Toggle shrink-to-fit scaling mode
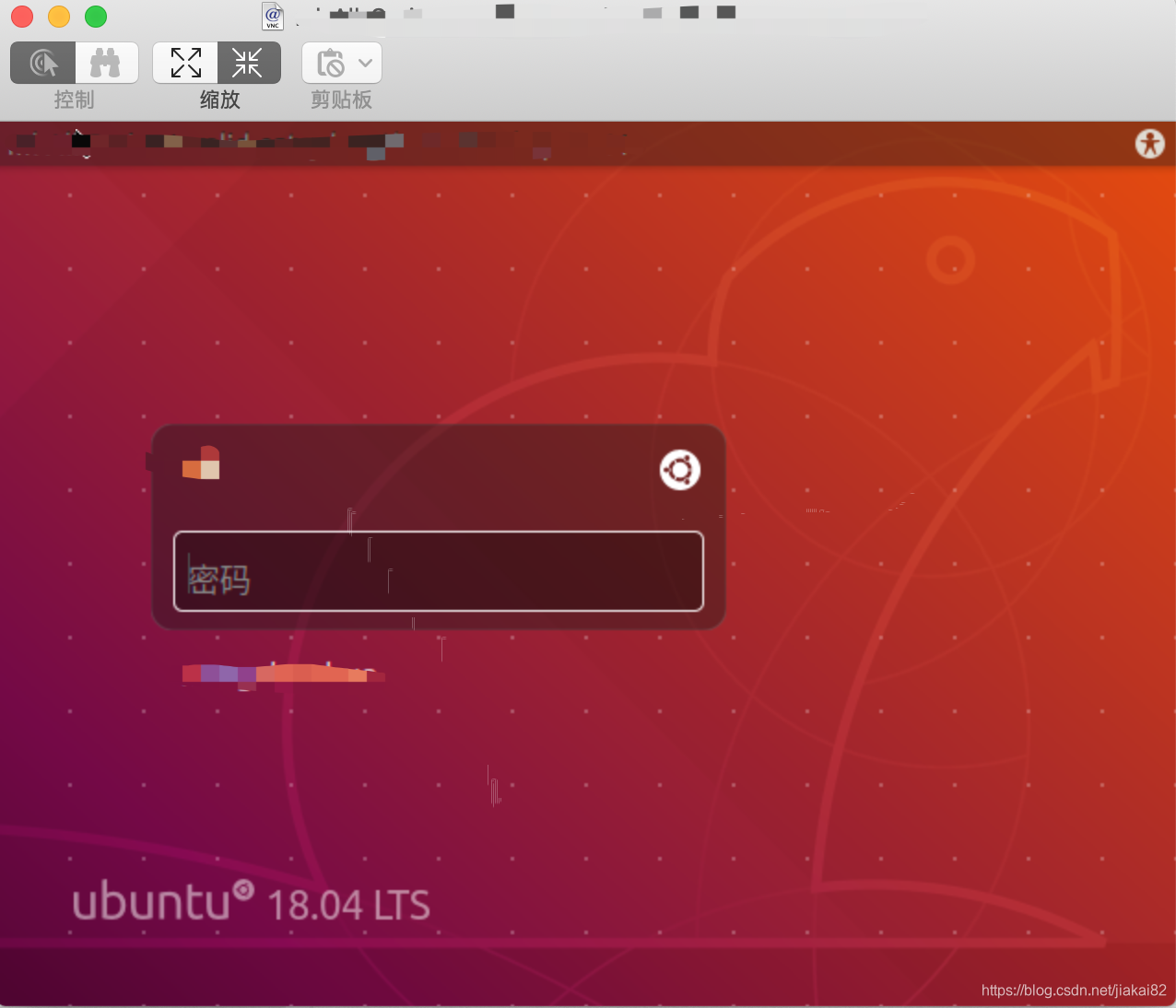Screen dimensions: 1176x1008 pos(247,62)
